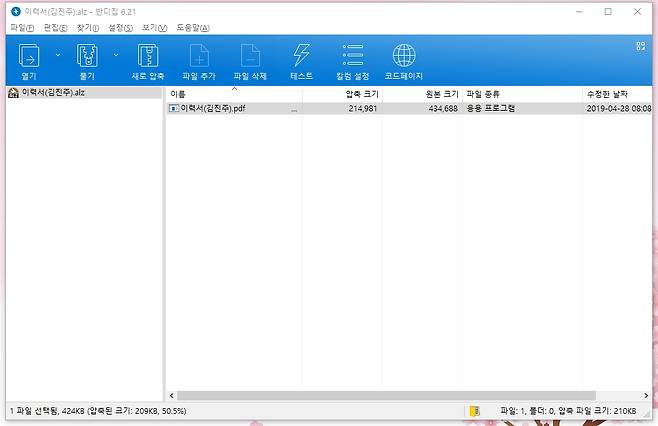Expand the dropdown arrow next to 풀기

(x=116, y=55)
